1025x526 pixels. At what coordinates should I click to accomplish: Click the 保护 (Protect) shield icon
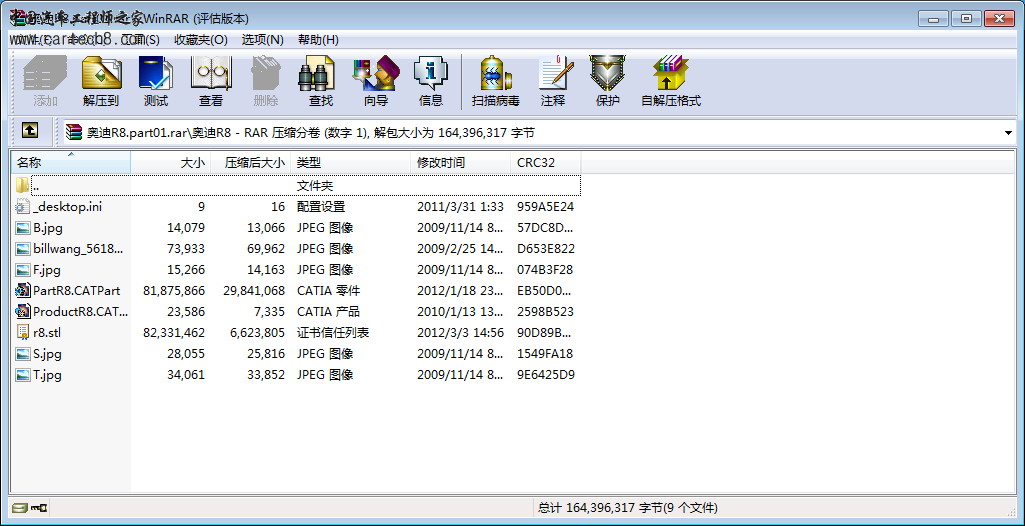click(607, 73)
